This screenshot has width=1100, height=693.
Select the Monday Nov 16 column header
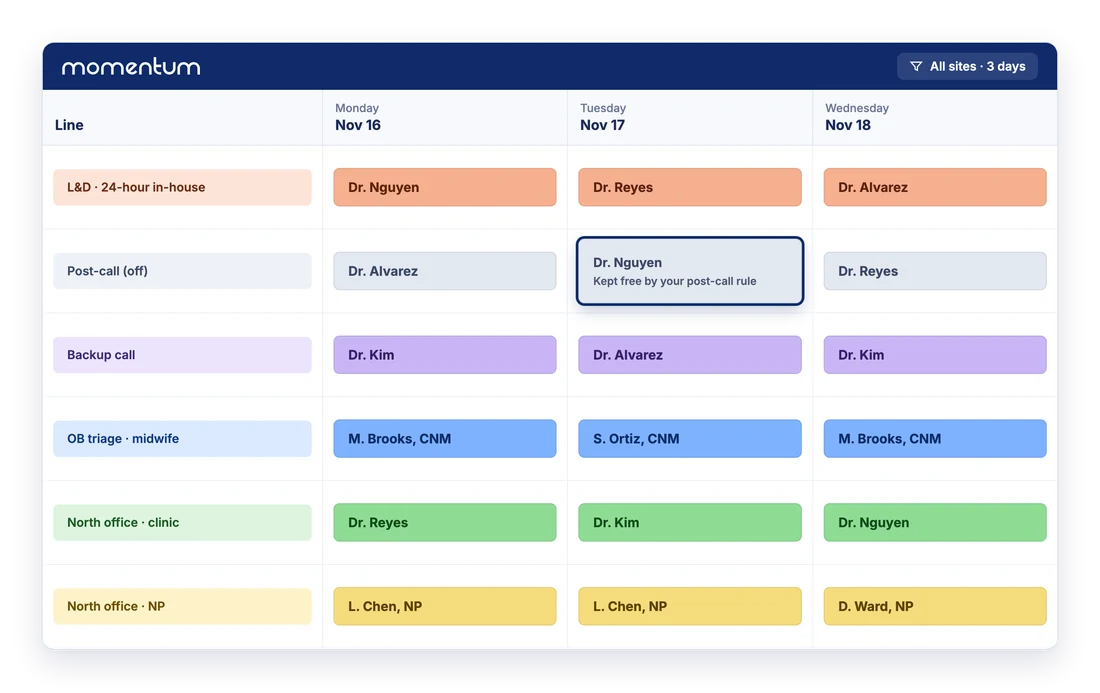pos(445,117)
